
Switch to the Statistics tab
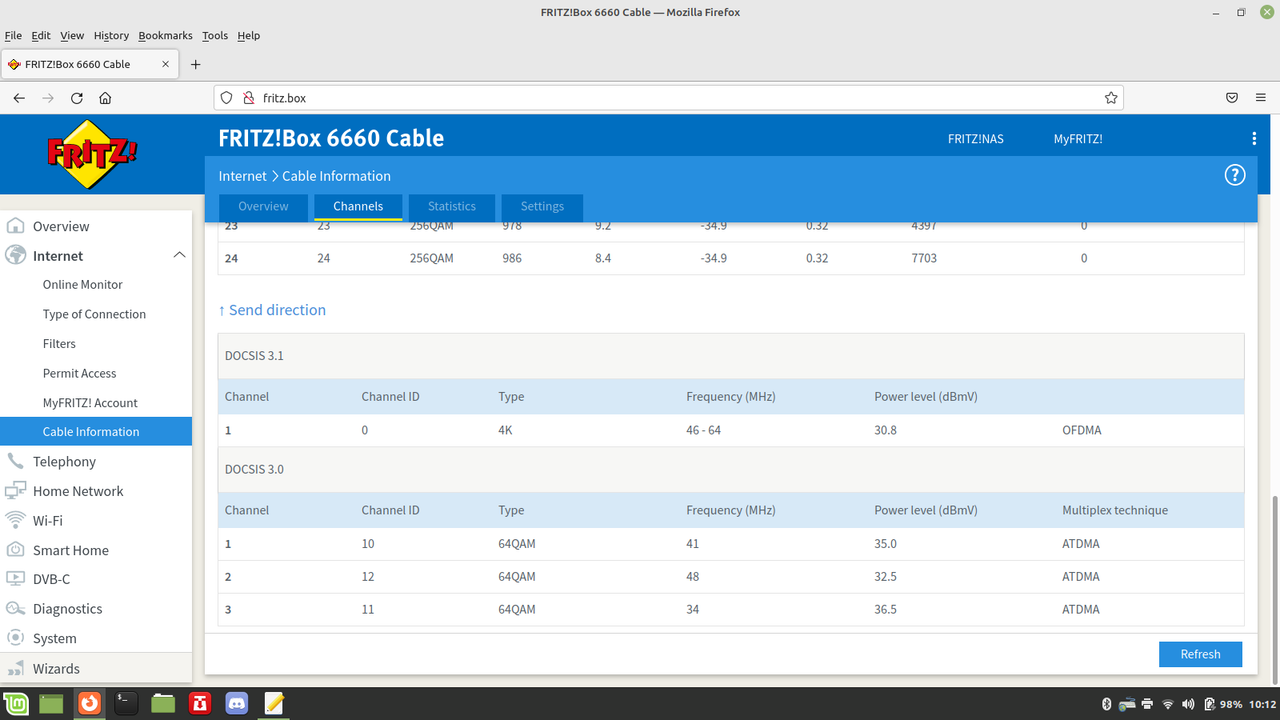(x=452, y=206)
